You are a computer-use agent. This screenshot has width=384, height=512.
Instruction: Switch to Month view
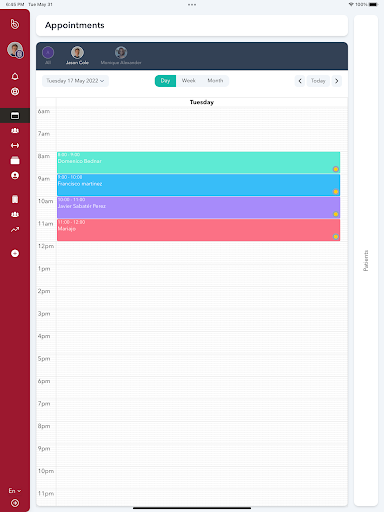[215, 81]
